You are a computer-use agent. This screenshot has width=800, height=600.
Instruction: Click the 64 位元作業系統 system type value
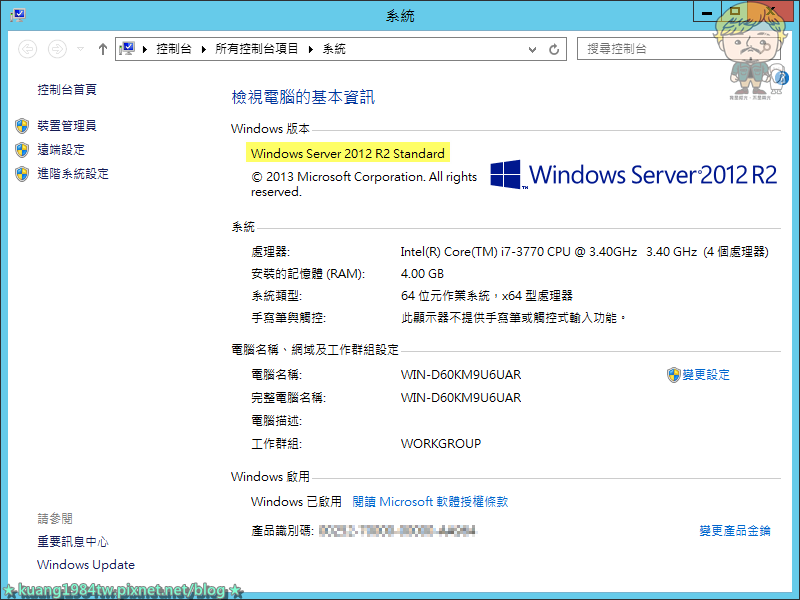pyautogui.click(x=486, y=295)
